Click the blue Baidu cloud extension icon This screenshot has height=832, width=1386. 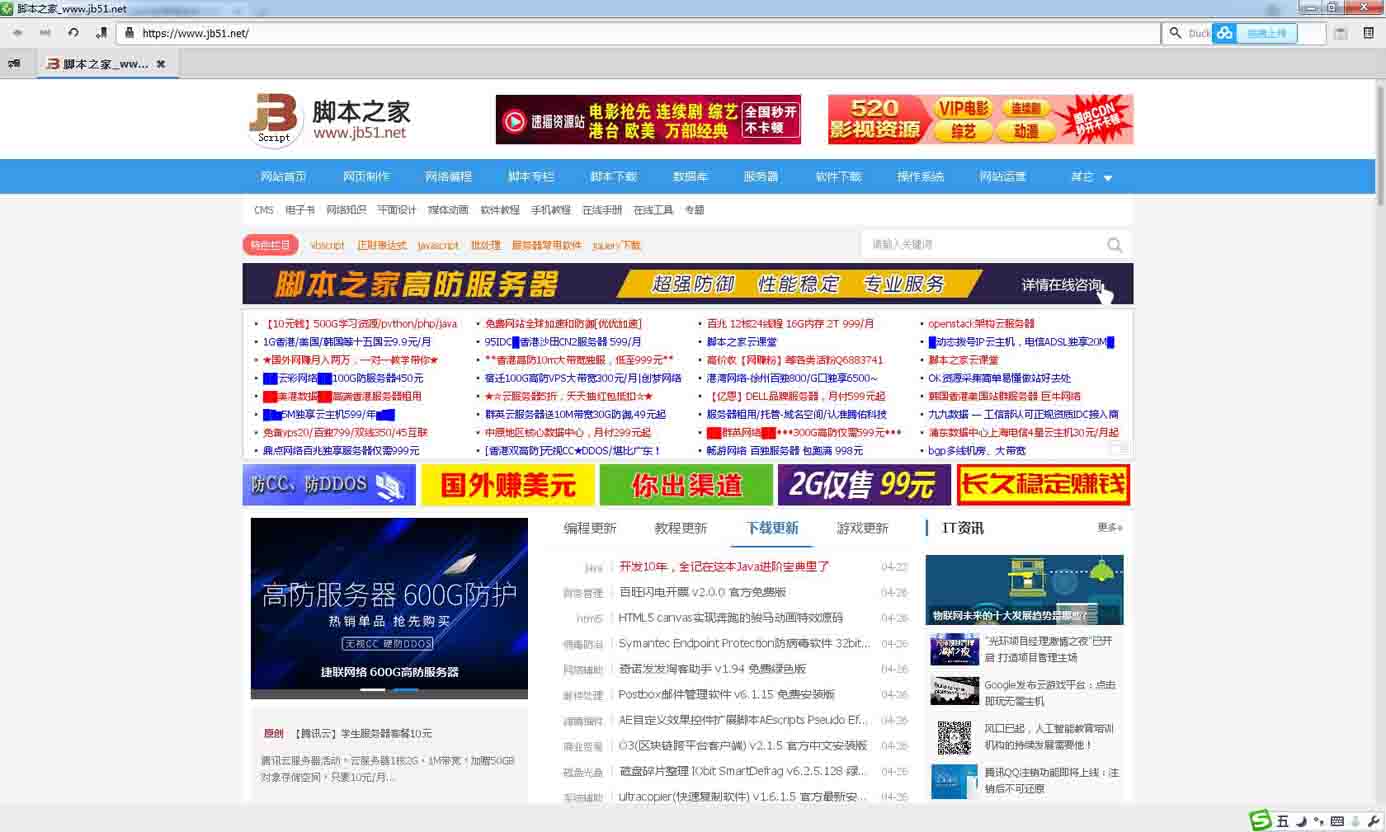coord(1225,33)
